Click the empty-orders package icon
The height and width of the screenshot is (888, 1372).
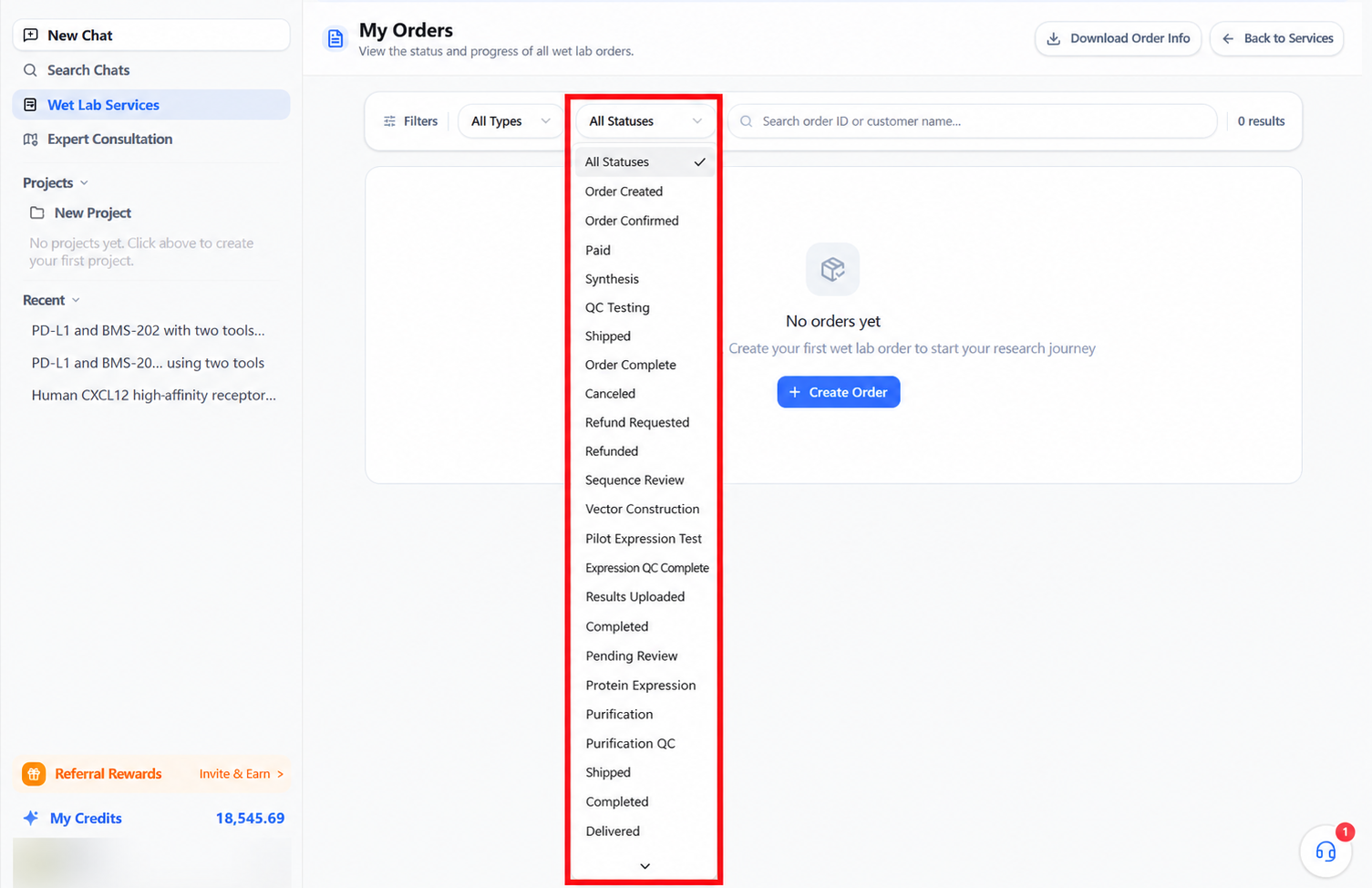(x=833, y=269)
